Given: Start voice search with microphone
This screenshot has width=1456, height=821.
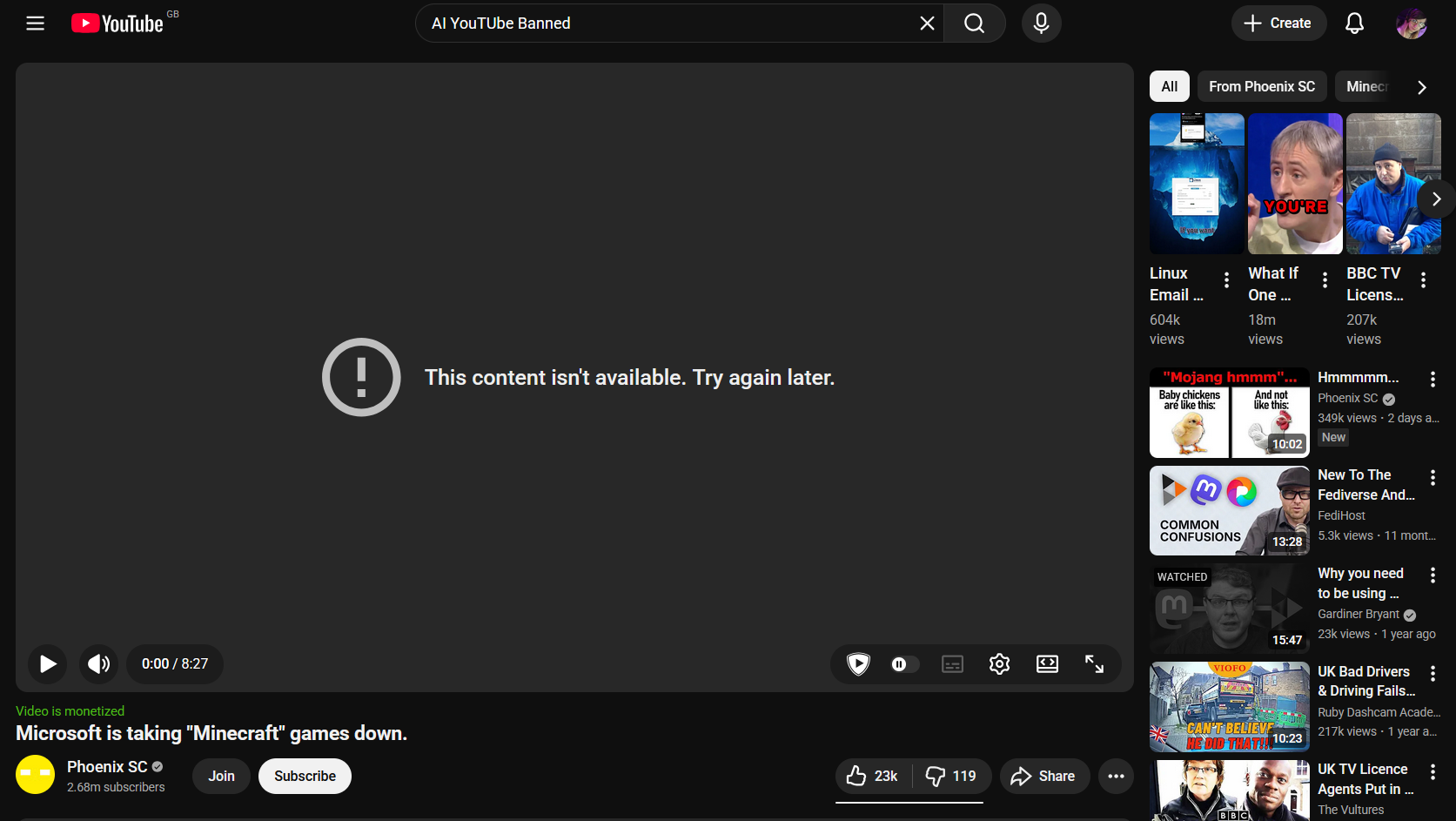Looking at the screenshot, I should pos(1041,24).
